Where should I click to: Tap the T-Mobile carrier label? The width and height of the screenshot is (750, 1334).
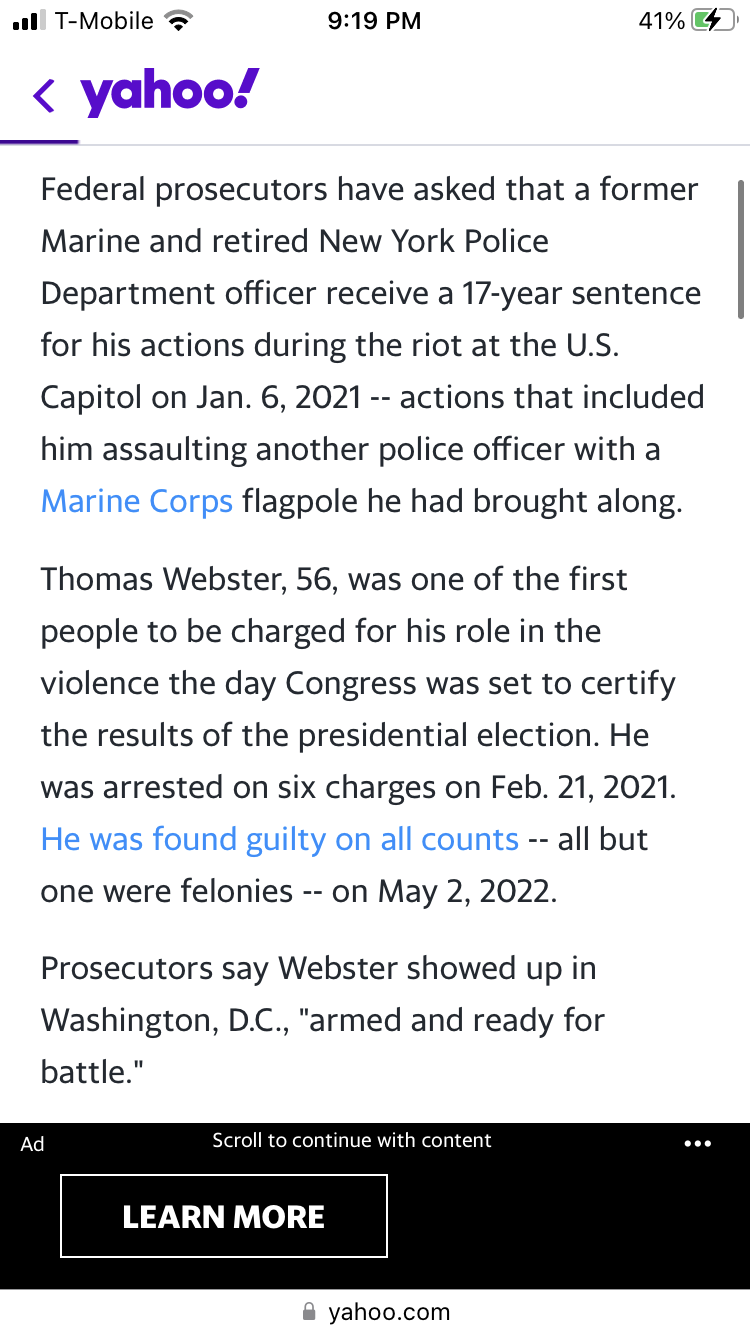pos(103,21)
